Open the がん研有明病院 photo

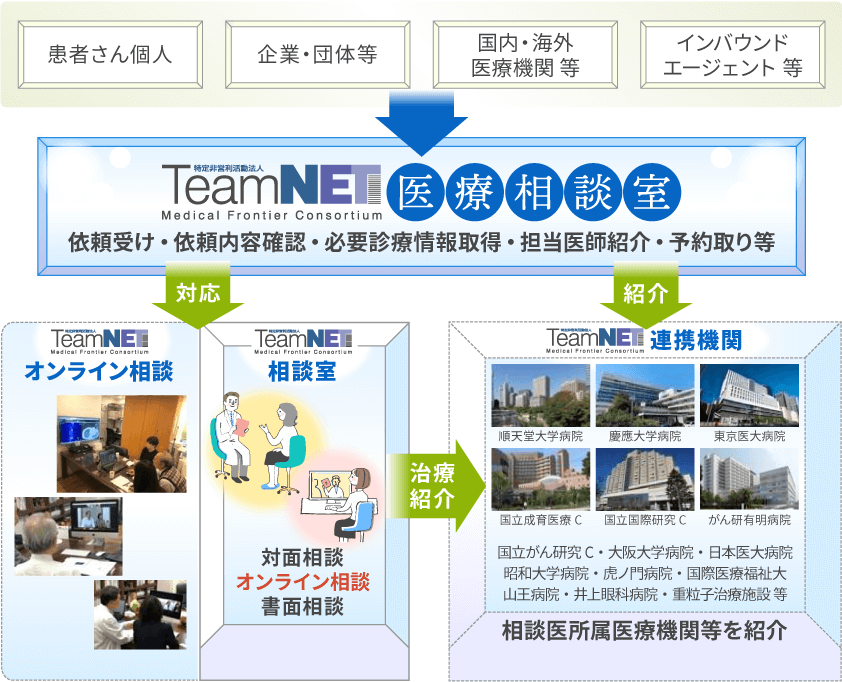(x=749, y=479)
